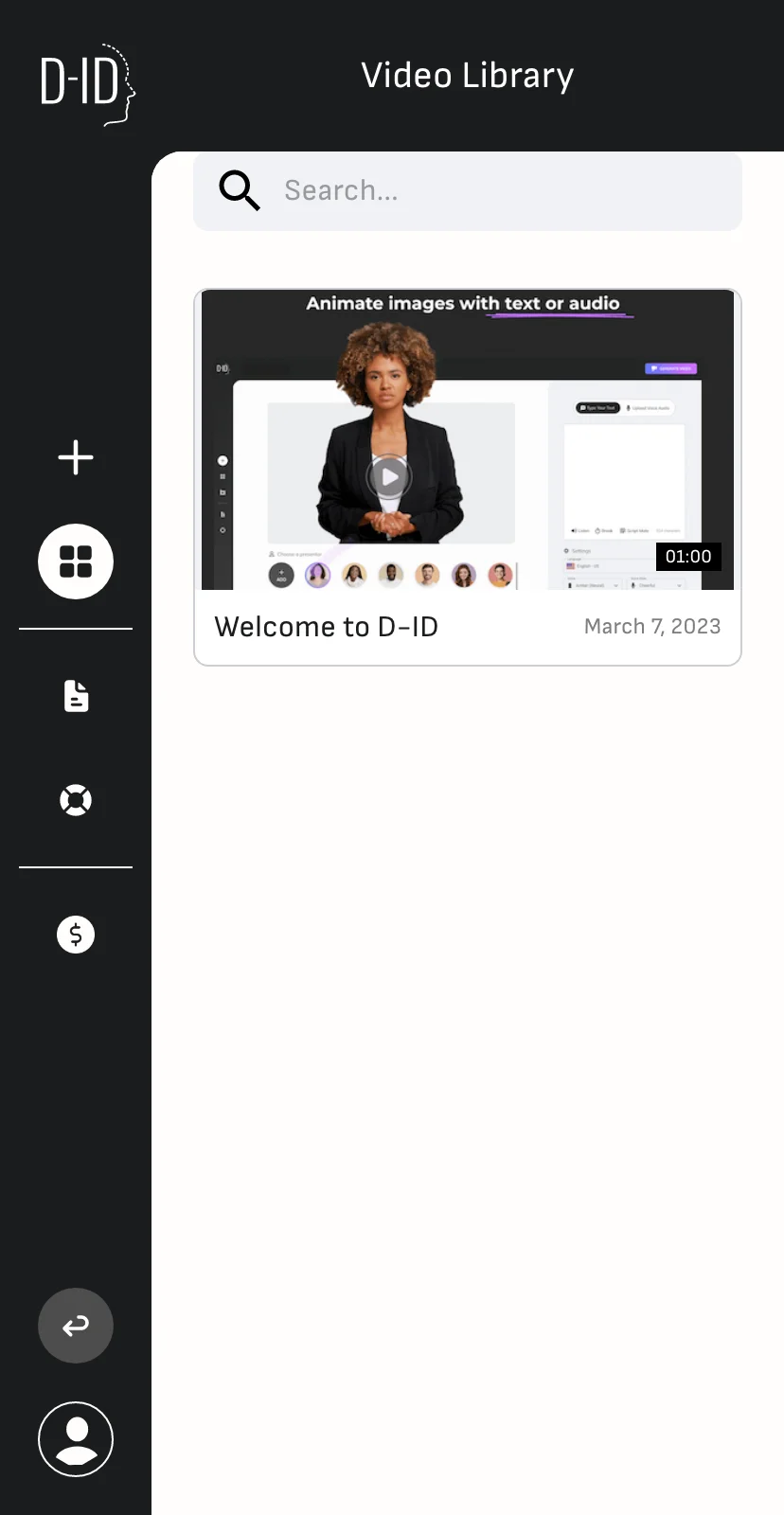Open the Welcome to D-ID thumbnail

[468, 440]
